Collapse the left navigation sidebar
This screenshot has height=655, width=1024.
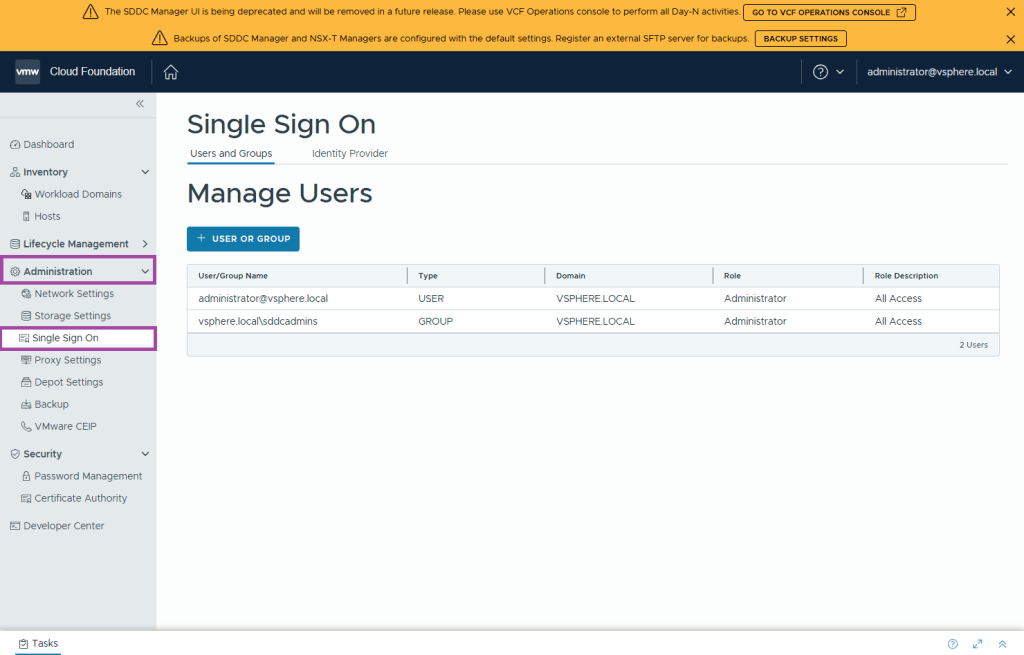tap(140, 104)
